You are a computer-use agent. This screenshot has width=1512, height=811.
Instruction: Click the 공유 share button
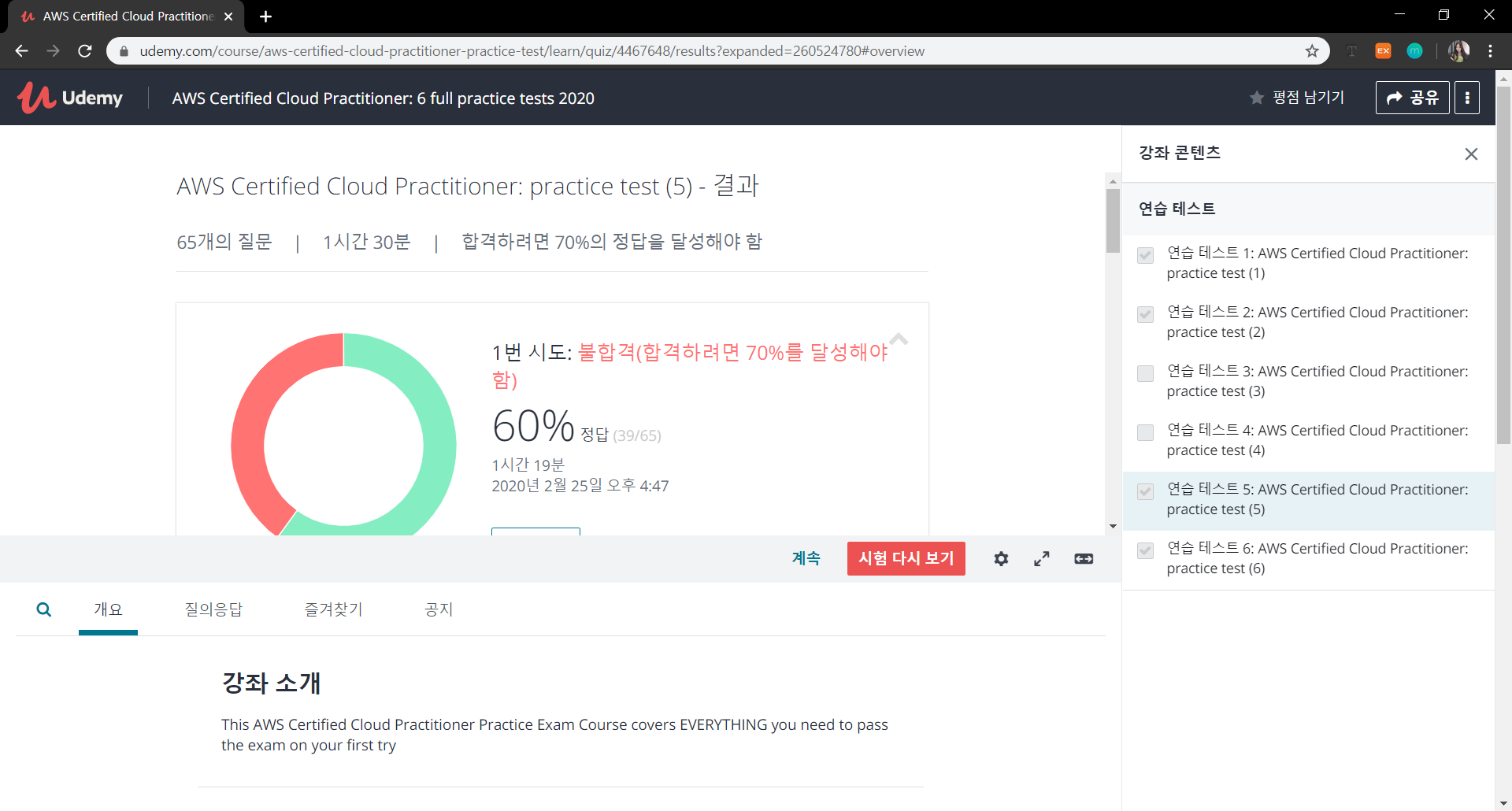point(1412,98)
